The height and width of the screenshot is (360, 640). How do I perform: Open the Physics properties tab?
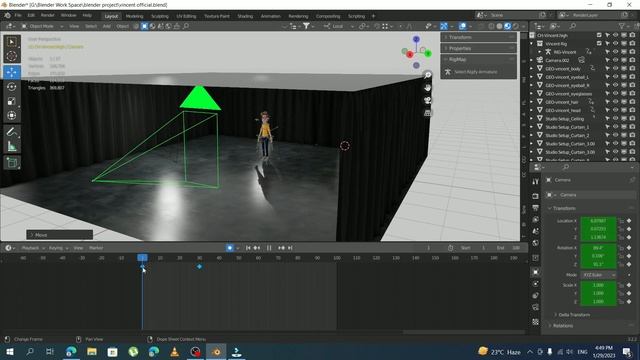pyautogui.click(x=536, y=284)
